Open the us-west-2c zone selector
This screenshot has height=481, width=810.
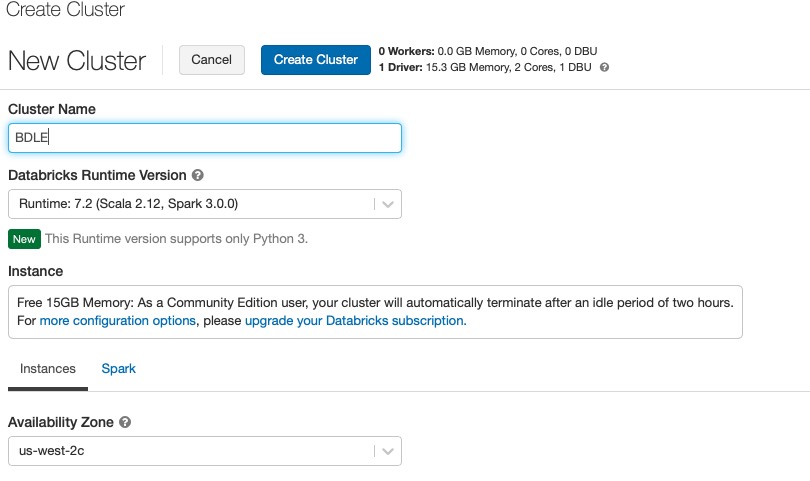[x=205, y=451]
